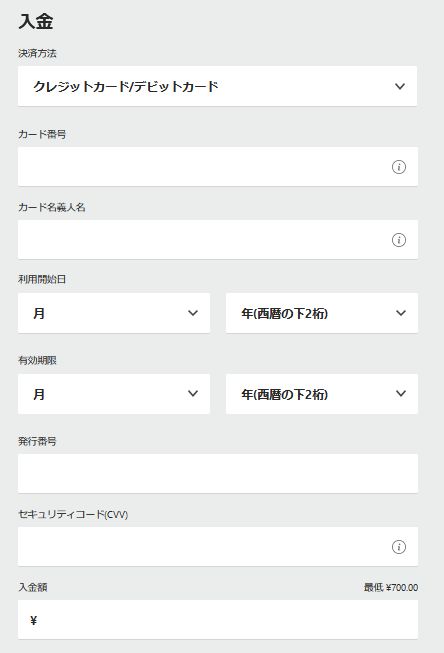Click the info icon in カード番号 field
Image resolution: width=444 pixels, height=653 pixels.
click(399, 167)
